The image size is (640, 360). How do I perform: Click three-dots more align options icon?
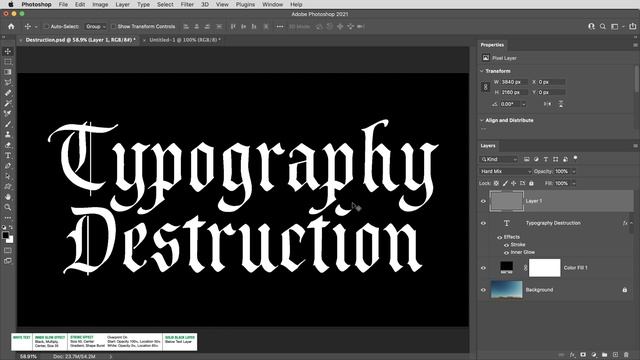(280, 27)
